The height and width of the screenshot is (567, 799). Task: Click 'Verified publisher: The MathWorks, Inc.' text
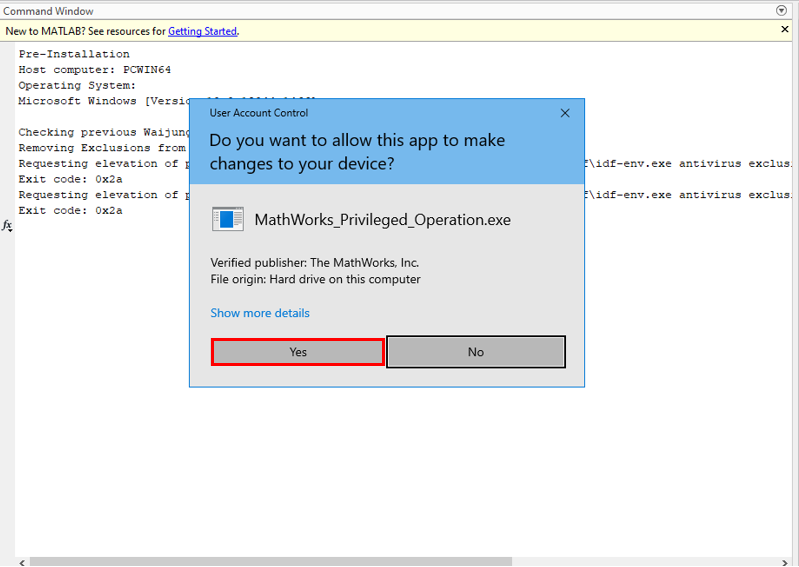pos(314,263)
